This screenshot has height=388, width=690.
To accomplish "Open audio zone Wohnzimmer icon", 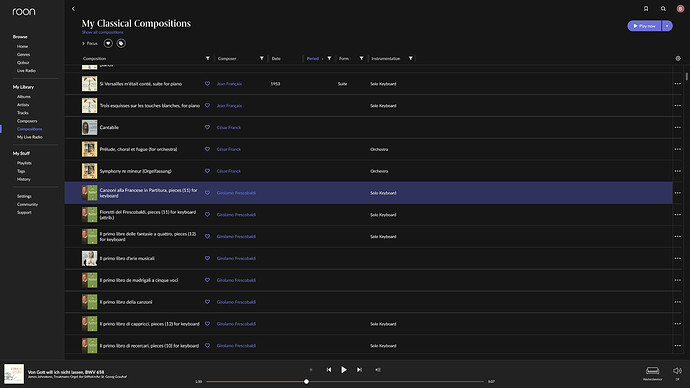I will point(653,370).
